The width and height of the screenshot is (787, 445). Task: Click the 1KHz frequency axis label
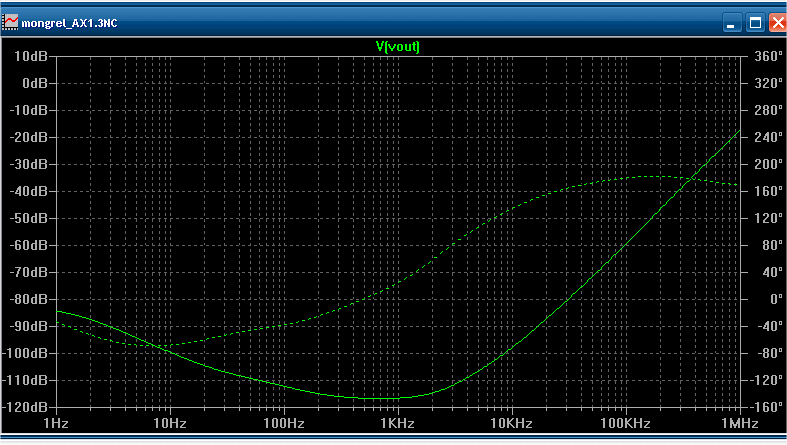coord(398,424)
